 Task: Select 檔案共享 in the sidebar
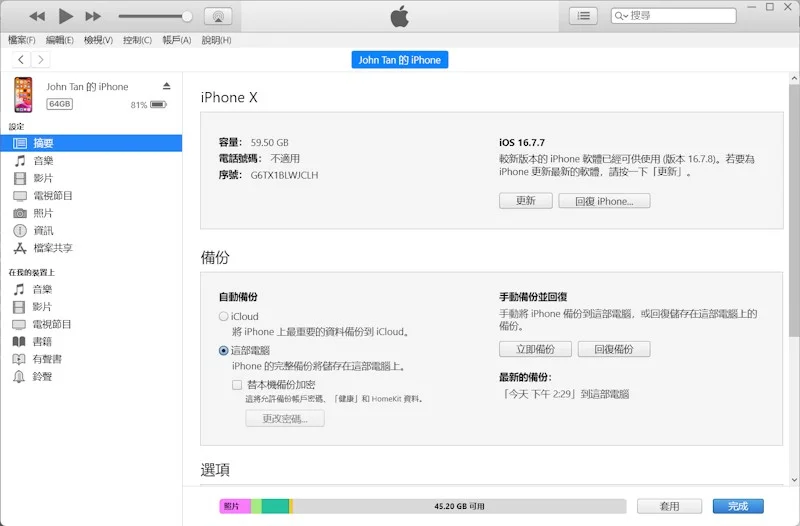(x=52, y=248)
